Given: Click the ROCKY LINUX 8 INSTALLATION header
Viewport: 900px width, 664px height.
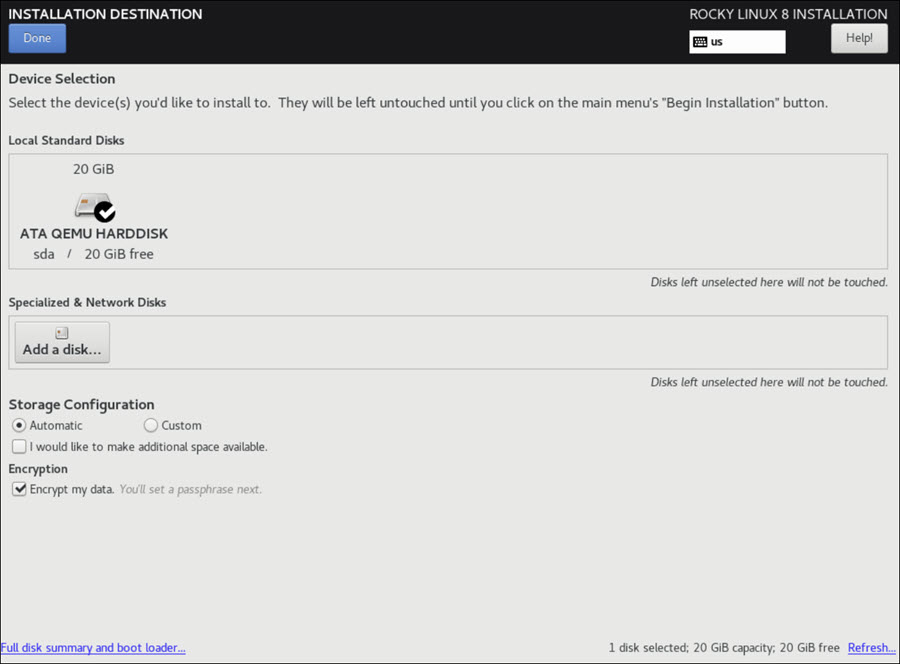Looking at the screenshot, I should pos(788,14).
